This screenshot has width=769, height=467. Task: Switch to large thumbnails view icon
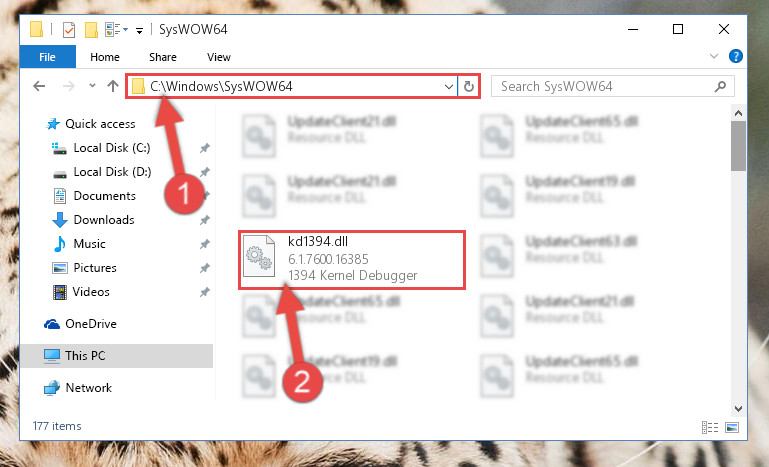[x=732, y=427]
